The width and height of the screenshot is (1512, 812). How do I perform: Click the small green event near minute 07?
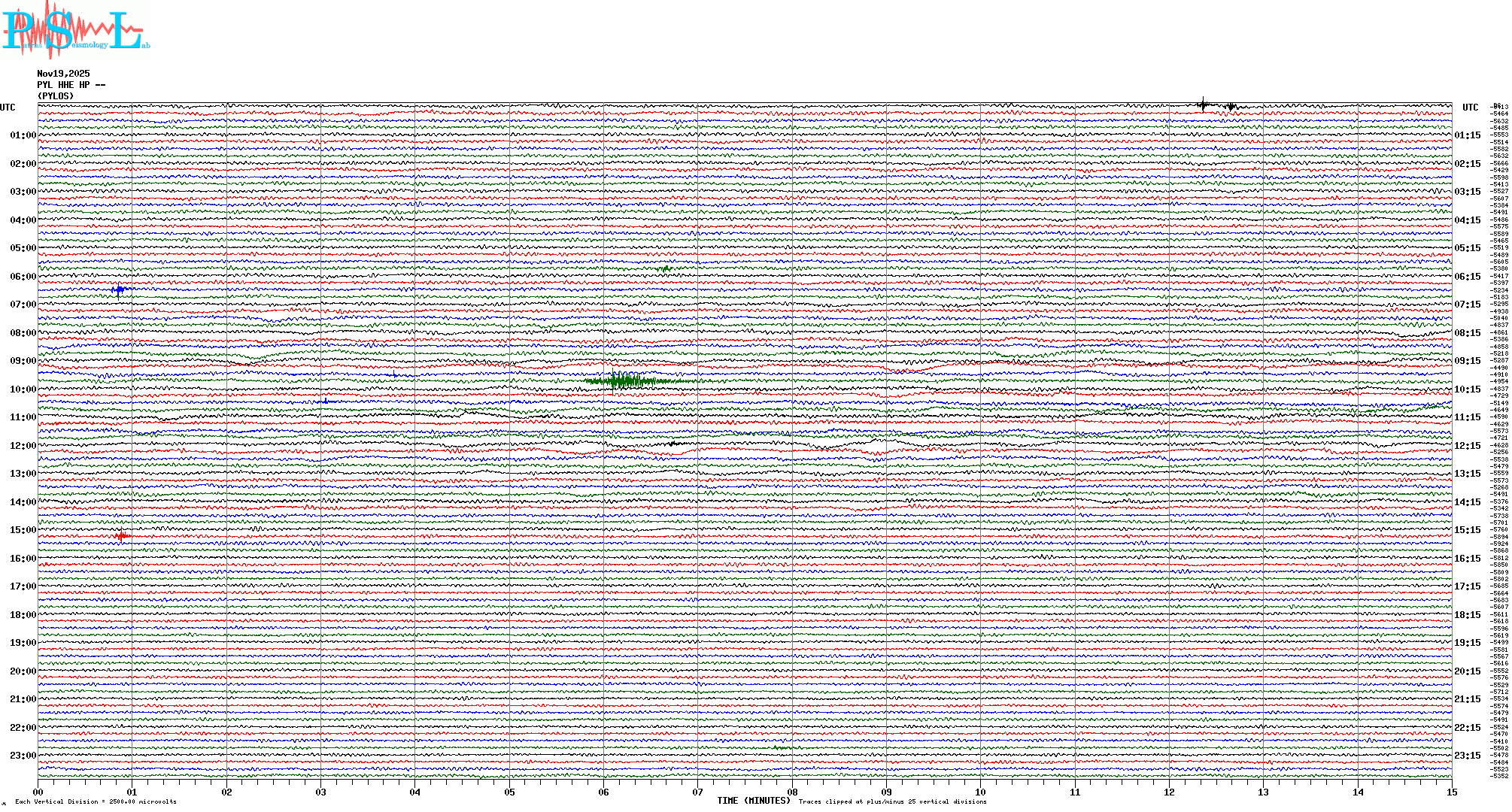click(x=664, y=268)
